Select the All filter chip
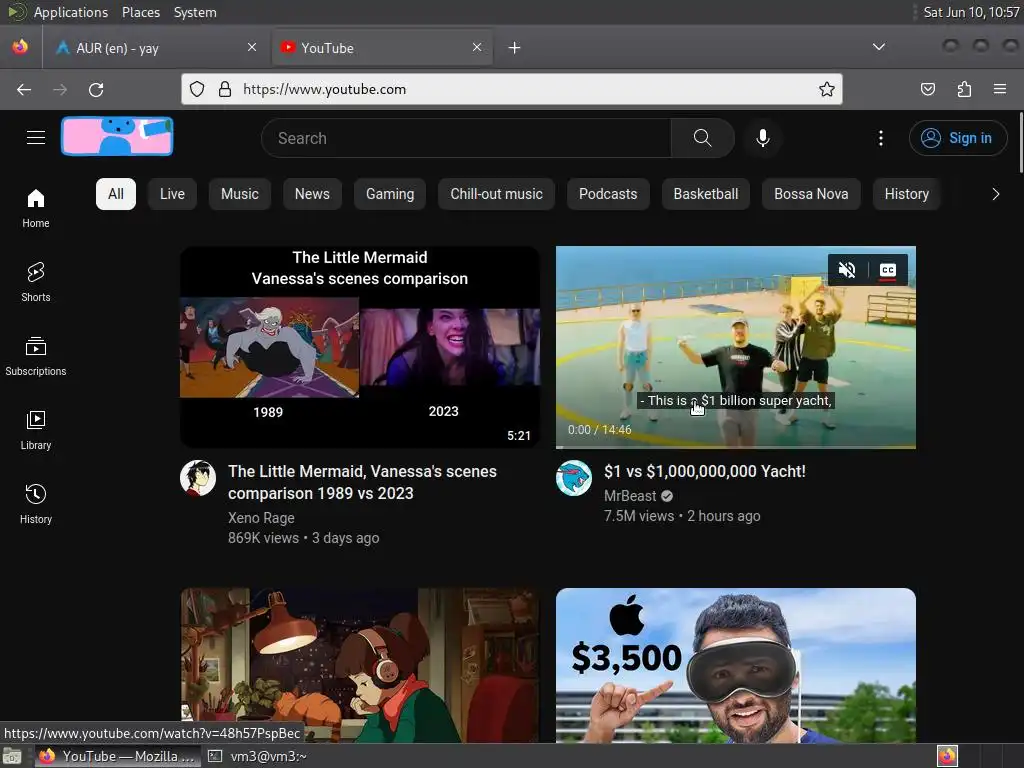Screen dimensions: 1024x768 (116, 194)
